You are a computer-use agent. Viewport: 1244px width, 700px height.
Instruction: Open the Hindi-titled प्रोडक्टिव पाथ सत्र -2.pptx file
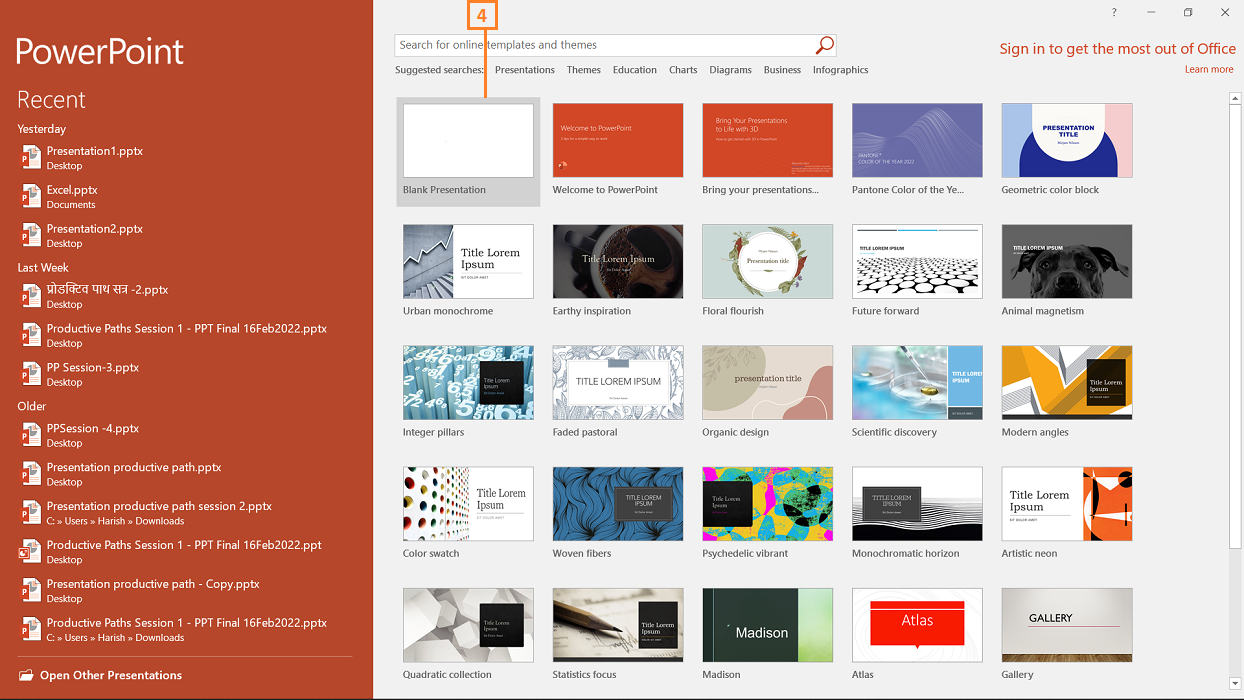pyautogui.click(x=186, y=296)
